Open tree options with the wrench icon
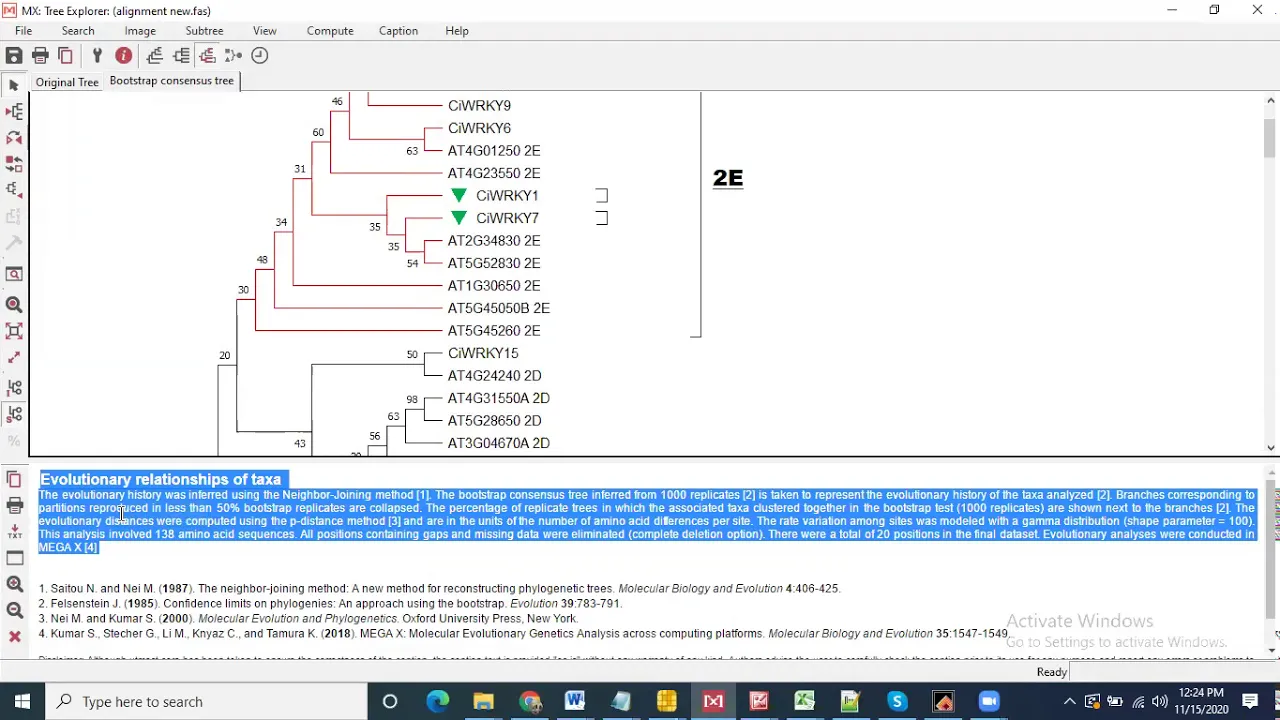This screenshot has width=1280, height=720. [x=97, y=56]
